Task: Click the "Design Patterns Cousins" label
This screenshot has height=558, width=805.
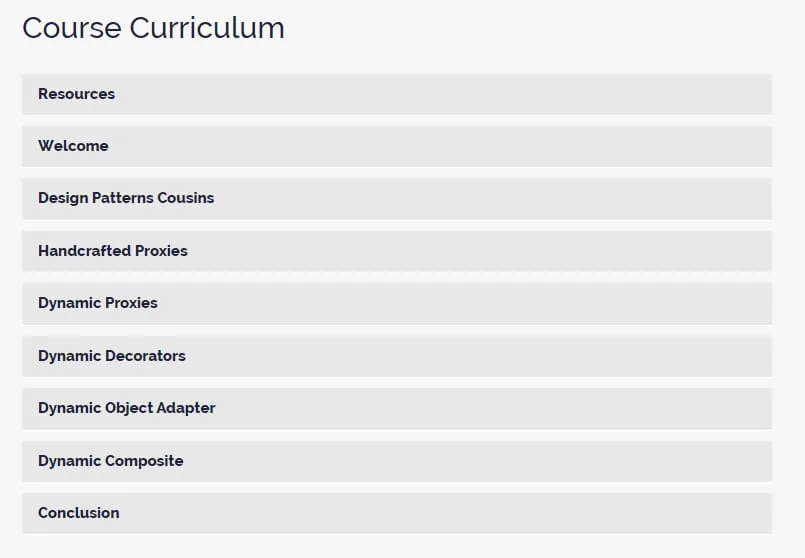Action: tap(126, 198)
